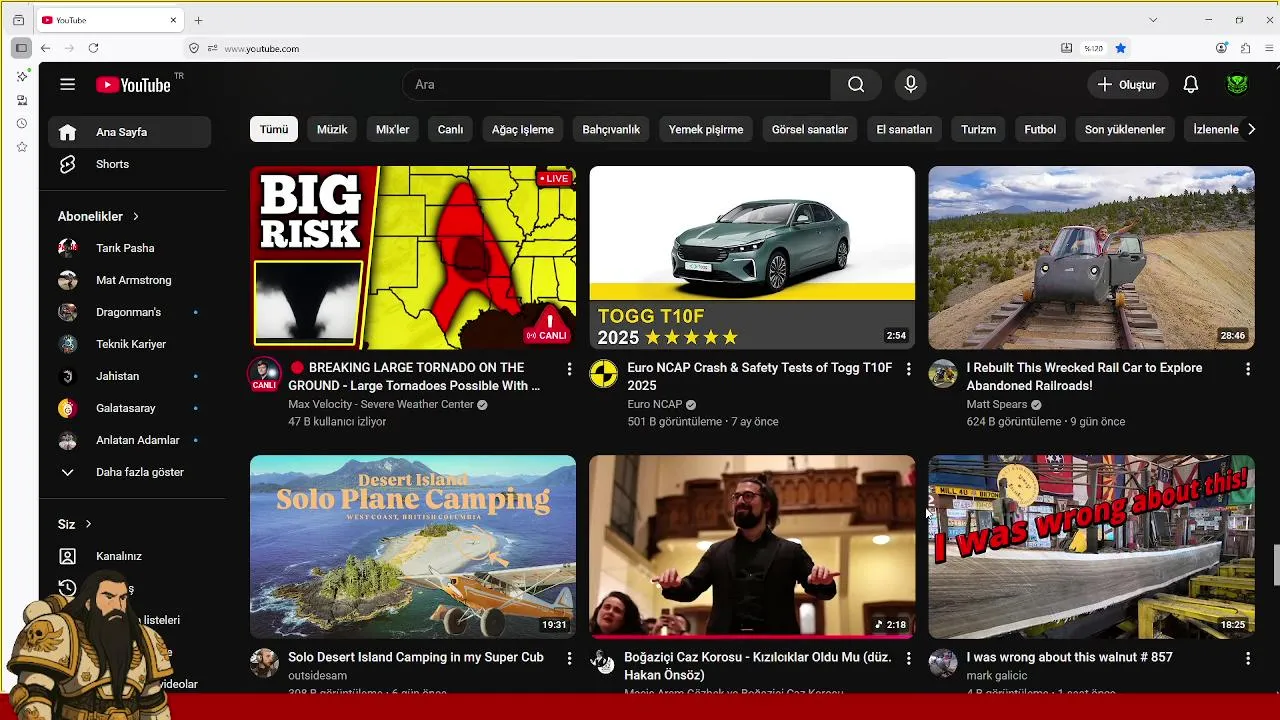Image resolution: width=1280 pixels, height=720 pixels.
Task: Select the El sanatları filter chip
Action: tap(904, 129)
